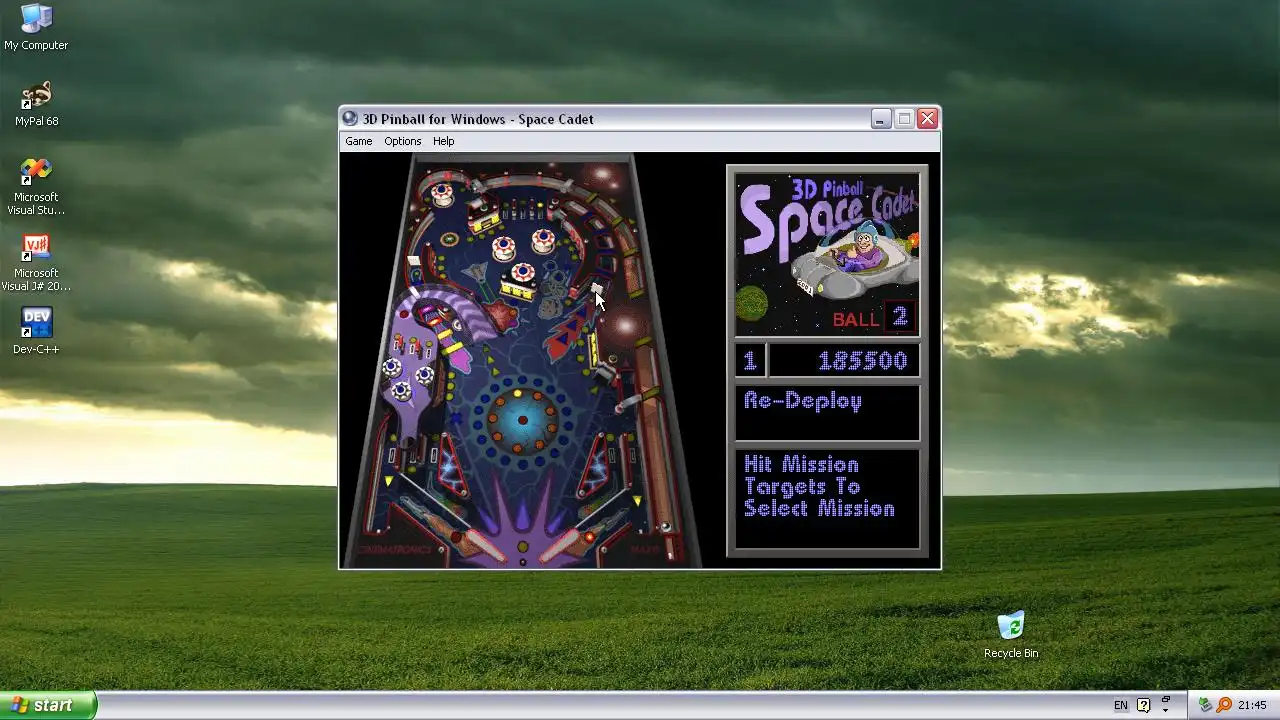
Task: Select the MyPal 68 desktop icon
Action: click(x=36, y=104)
